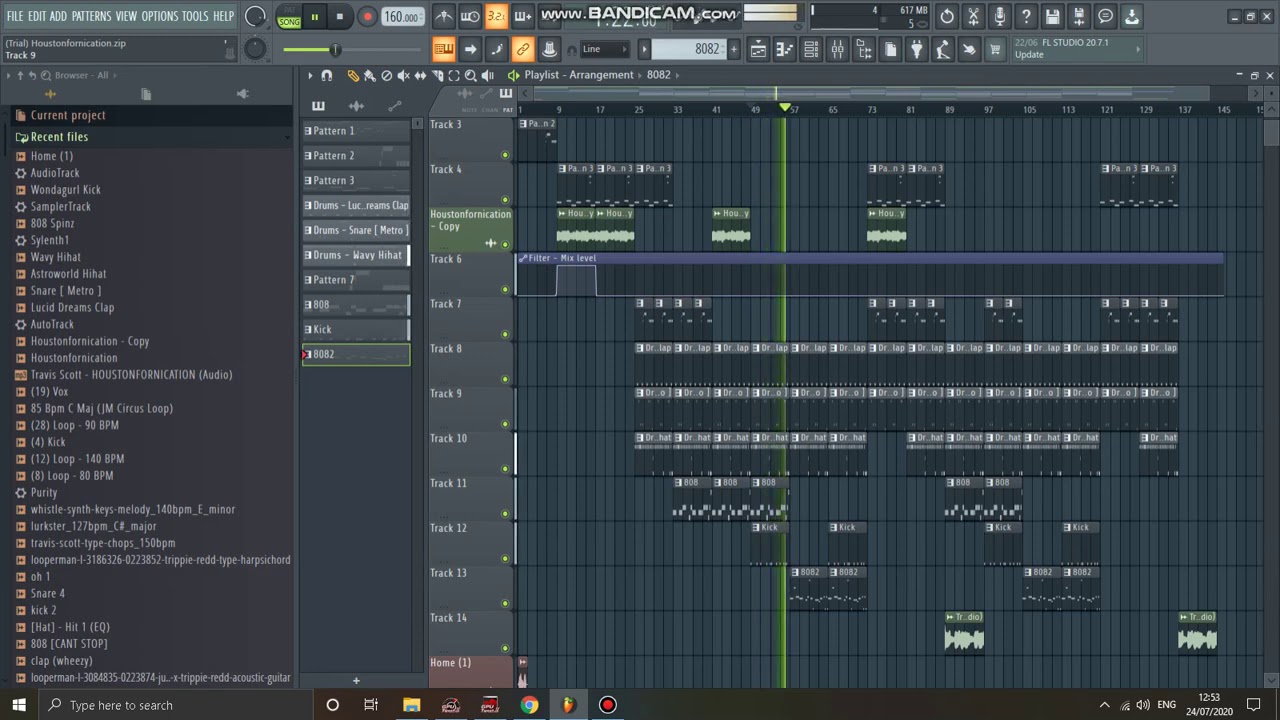This screenshot has width=1280, height=720.
Task: Select the Draw pencil tool in playlist toolbar
Action: (353, 76)
